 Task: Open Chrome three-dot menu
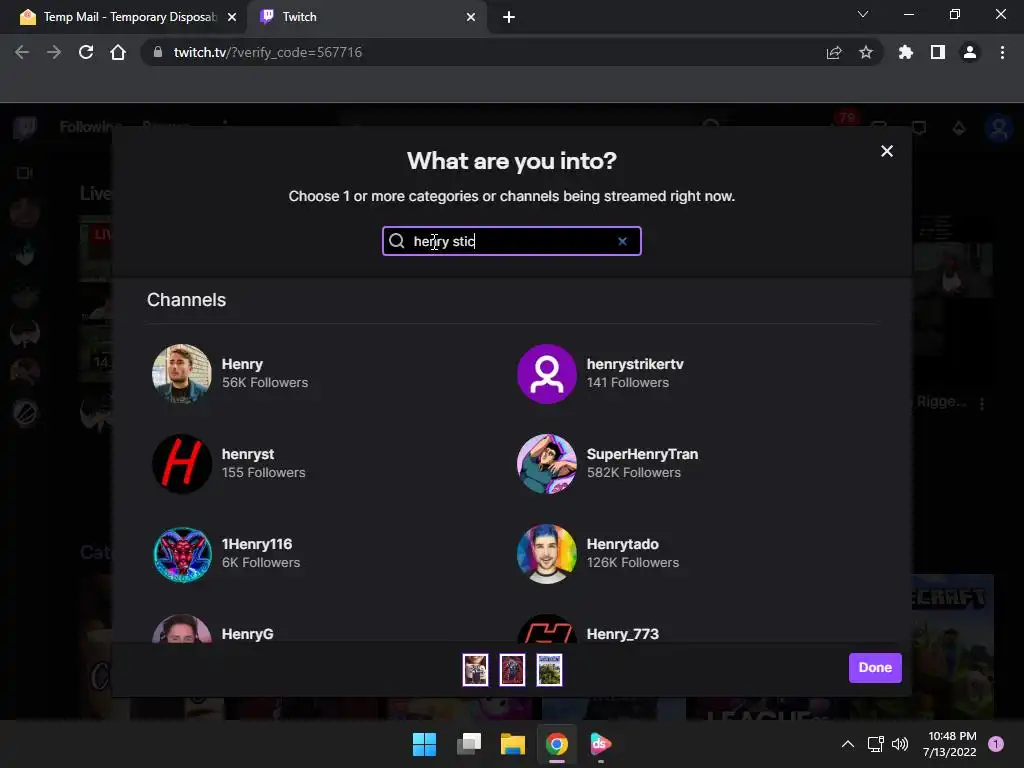[x=1002, y=52]
